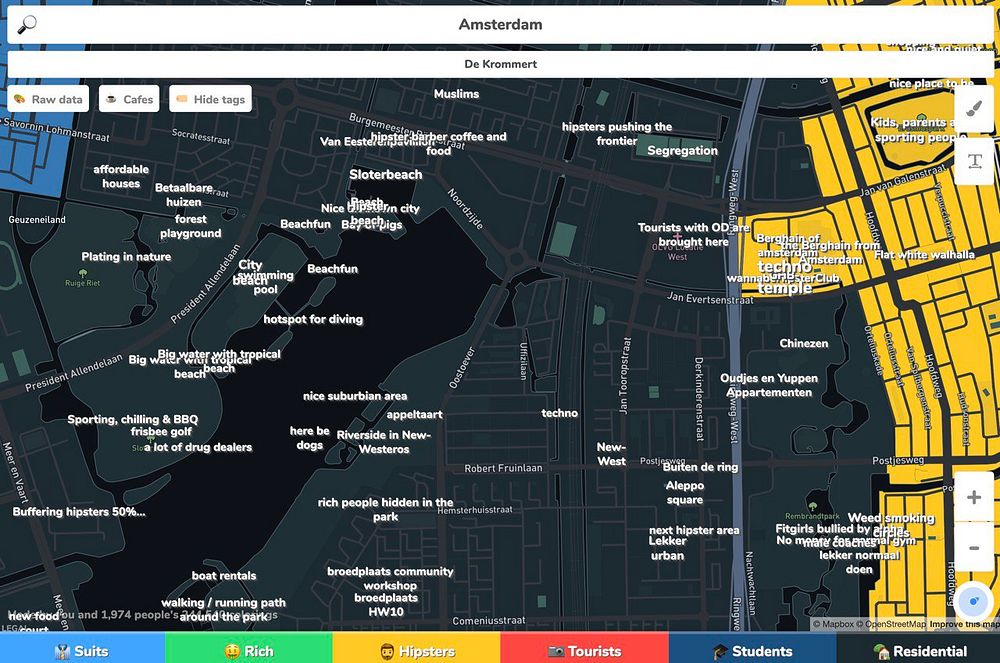Select the Hipsters category tab
Screen dimensions: 1000x663
point(416,650)
